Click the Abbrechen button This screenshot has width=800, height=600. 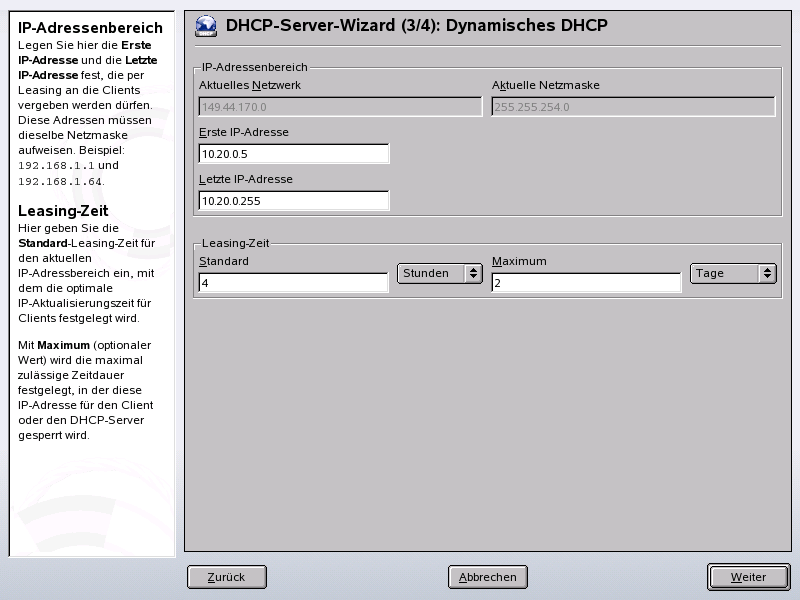[489, 577]
